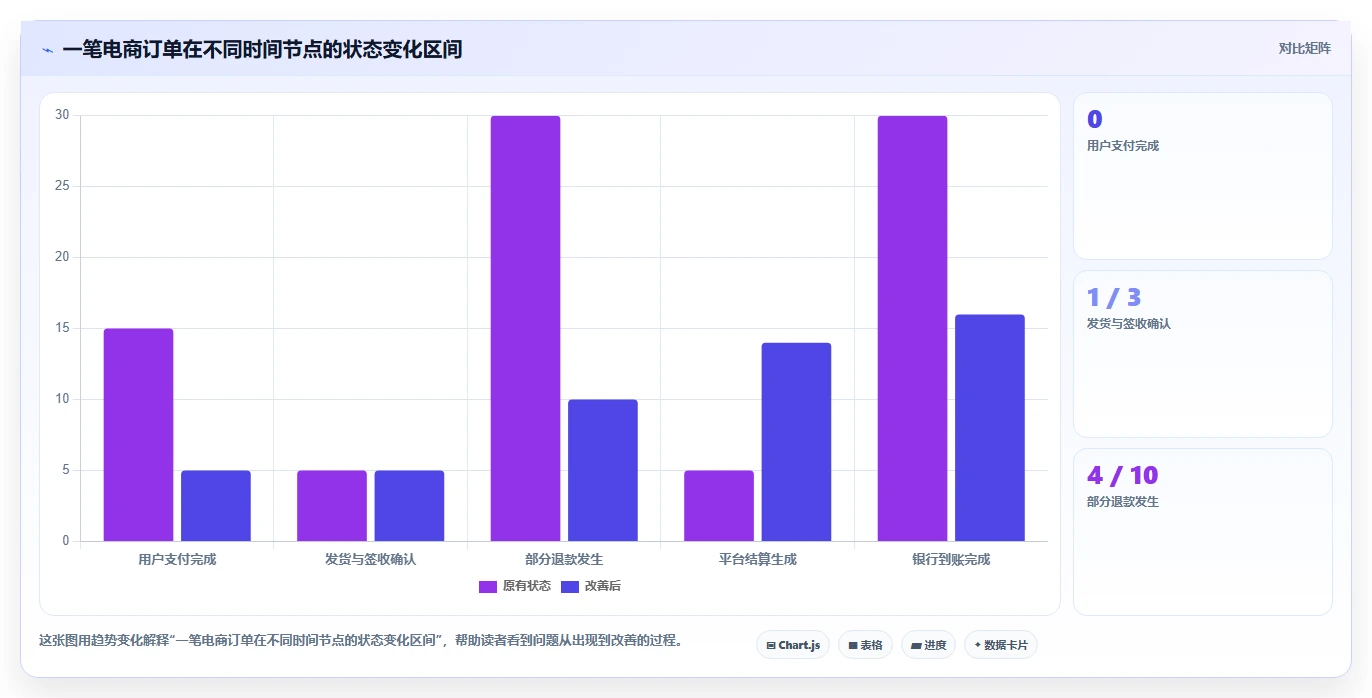Click the purple 银行到账完成 bar
This screenshot has width=1372, height=698.
point(912,329)
